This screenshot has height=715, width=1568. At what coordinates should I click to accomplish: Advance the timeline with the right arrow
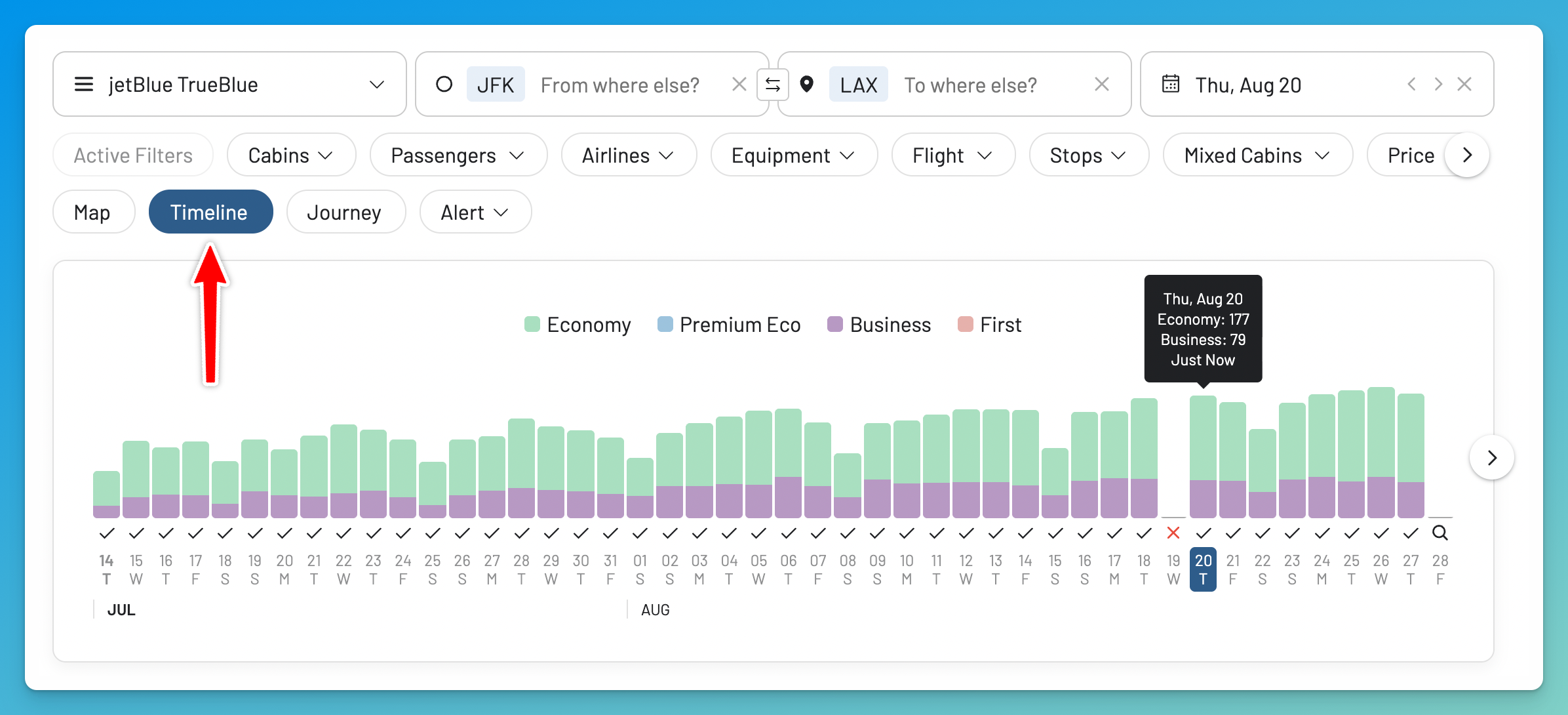coord(1491,457)
